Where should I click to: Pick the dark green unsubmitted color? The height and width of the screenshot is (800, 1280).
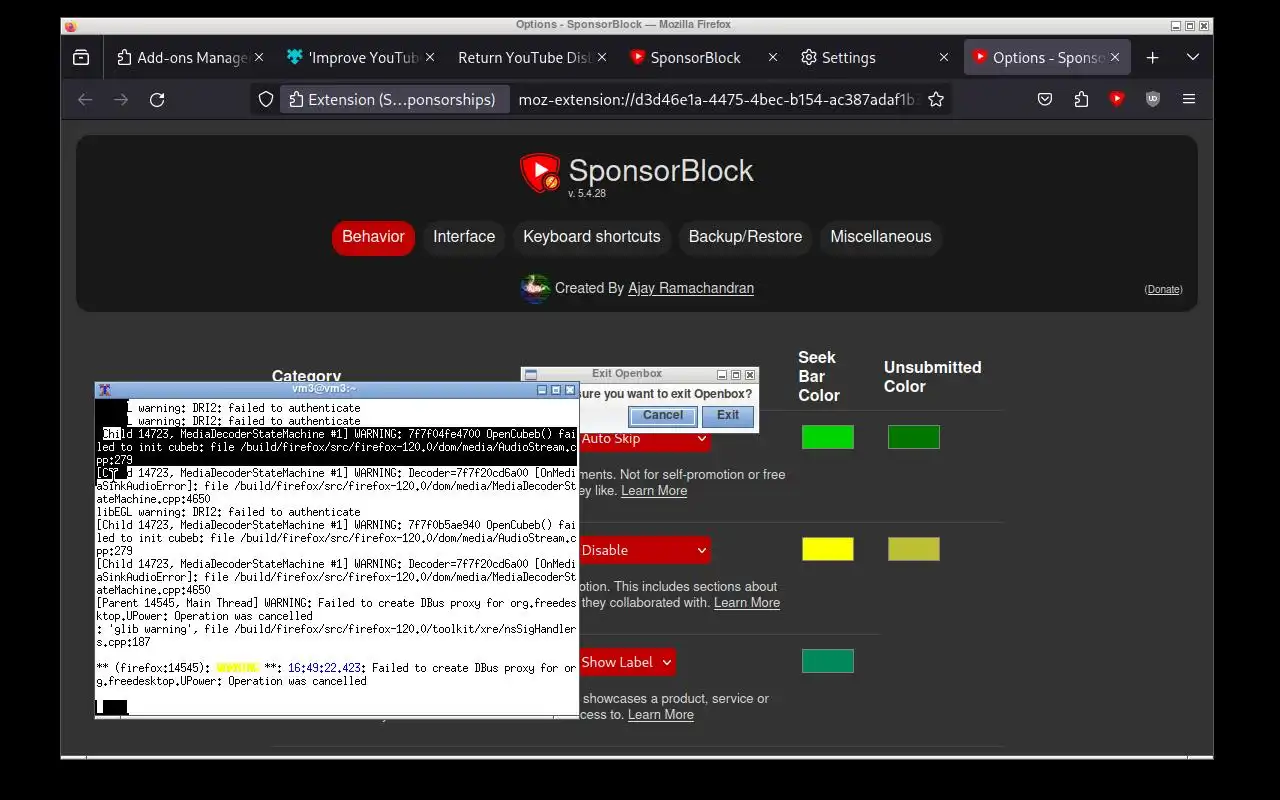click(x=914, y=437)
